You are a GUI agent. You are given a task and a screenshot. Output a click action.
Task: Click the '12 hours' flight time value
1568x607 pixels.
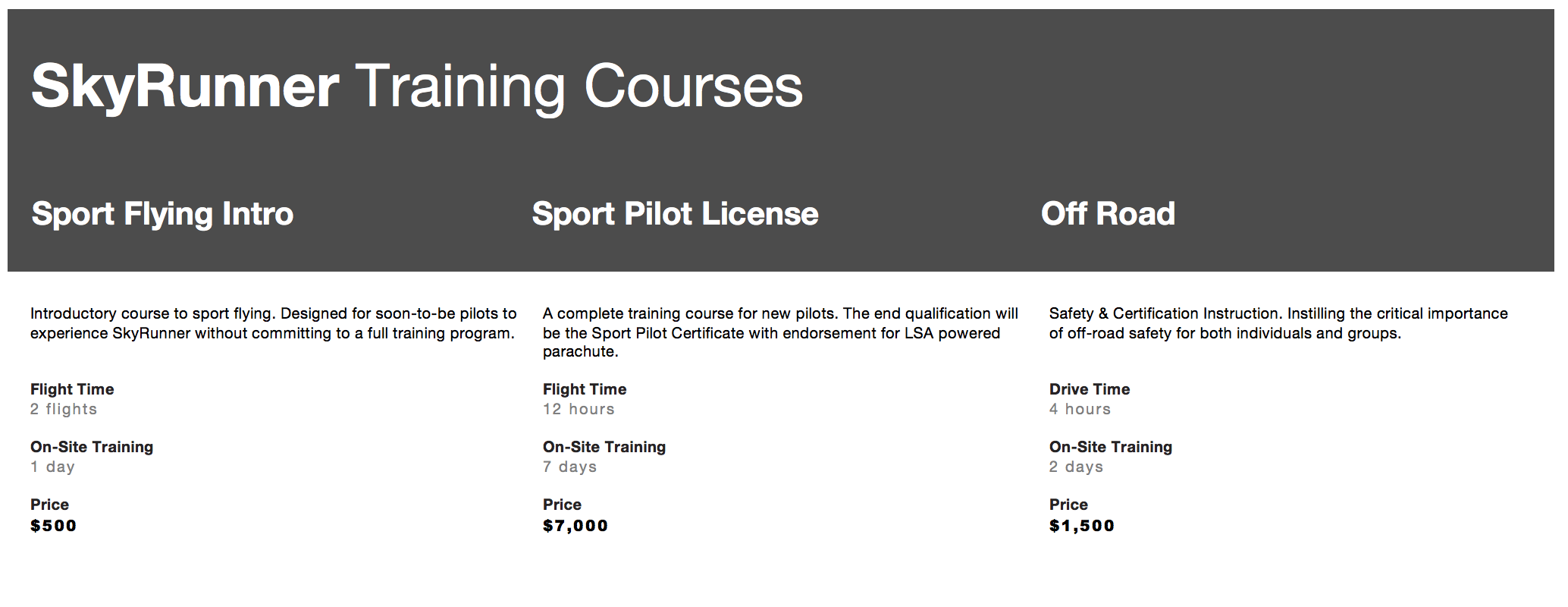(x=579, y=409)
